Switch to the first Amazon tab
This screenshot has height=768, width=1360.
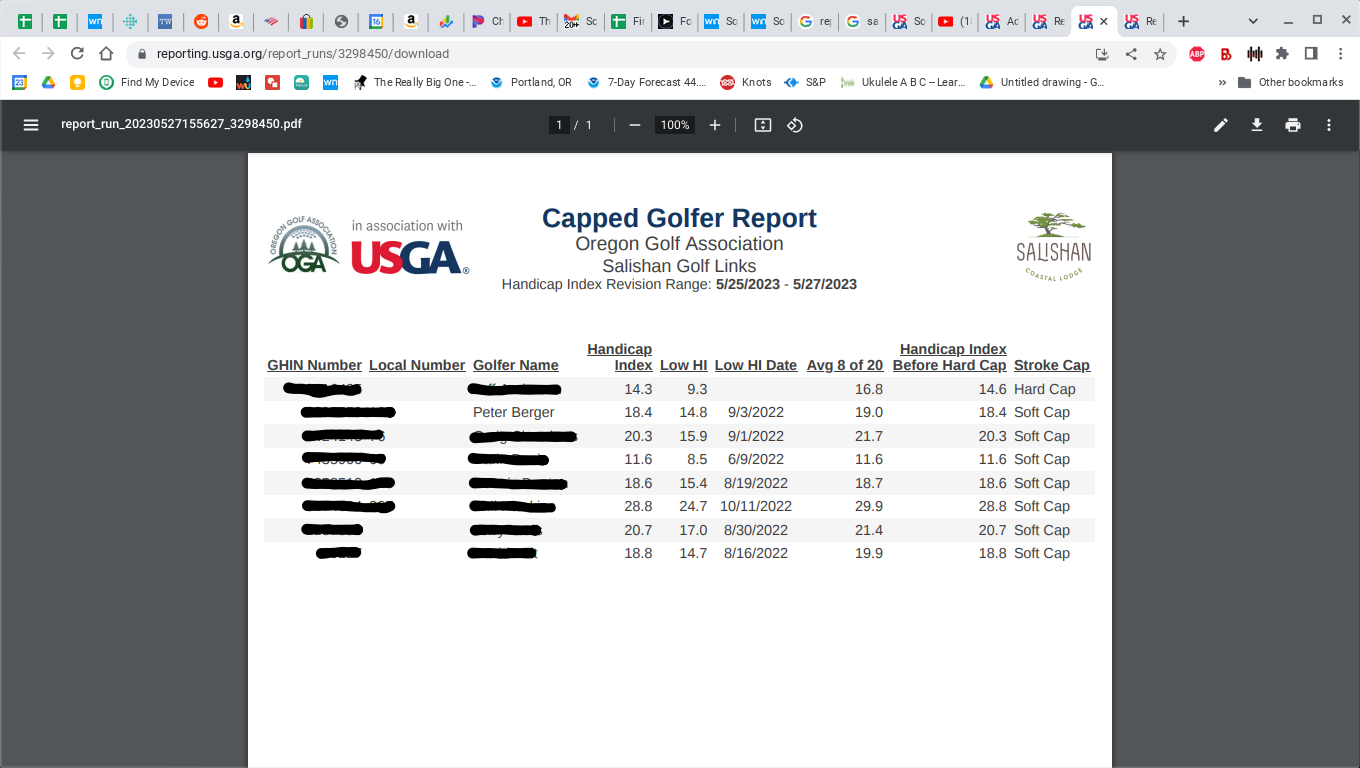click(x=236, y=21)
